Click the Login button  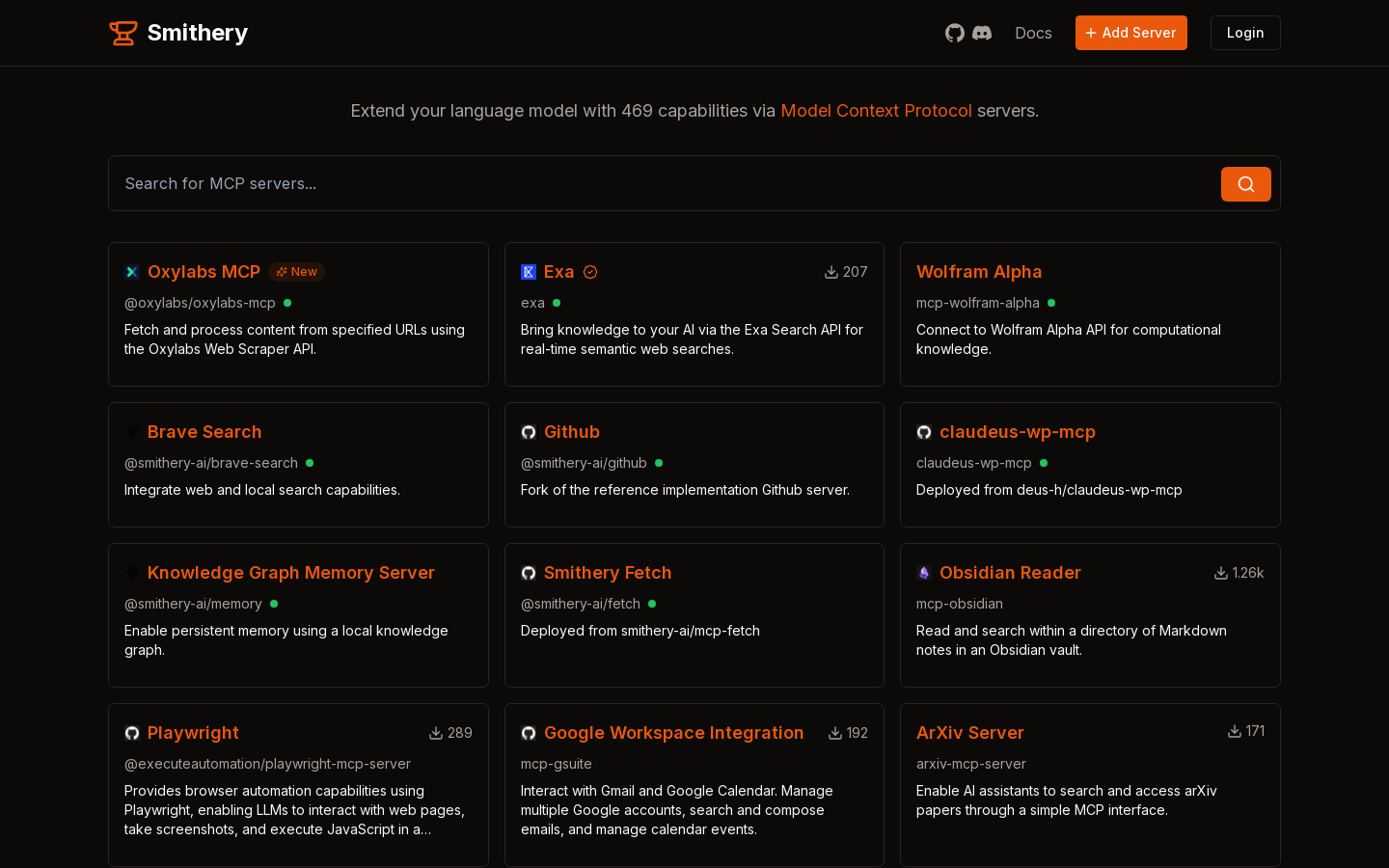(x=1245, y=33)
